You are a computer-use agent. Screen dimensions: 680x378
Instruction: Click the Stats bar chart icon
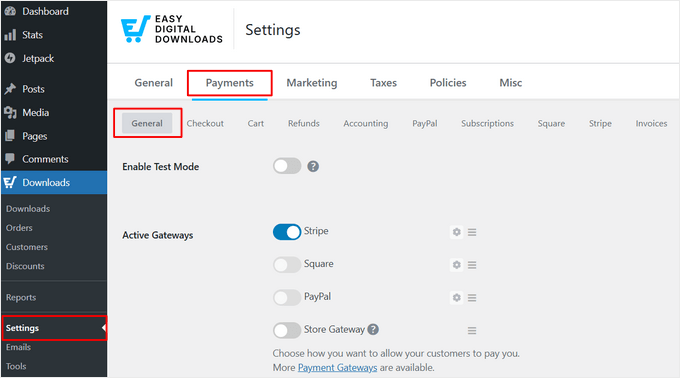[x=10, y=35]
